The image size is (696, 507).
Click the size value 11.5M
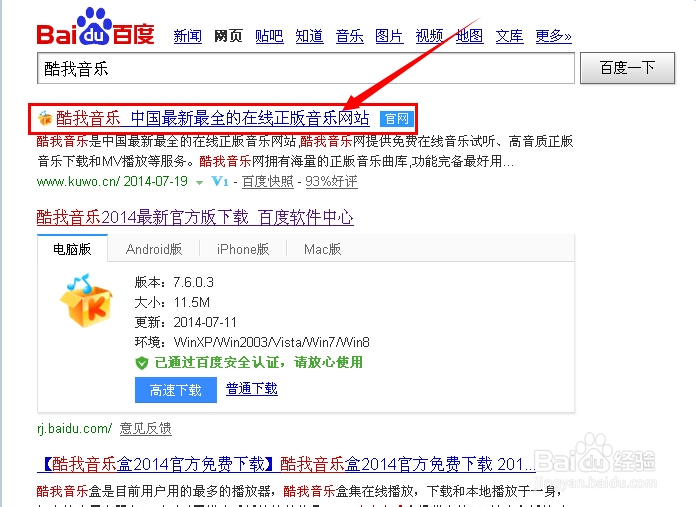click(192, 302)
